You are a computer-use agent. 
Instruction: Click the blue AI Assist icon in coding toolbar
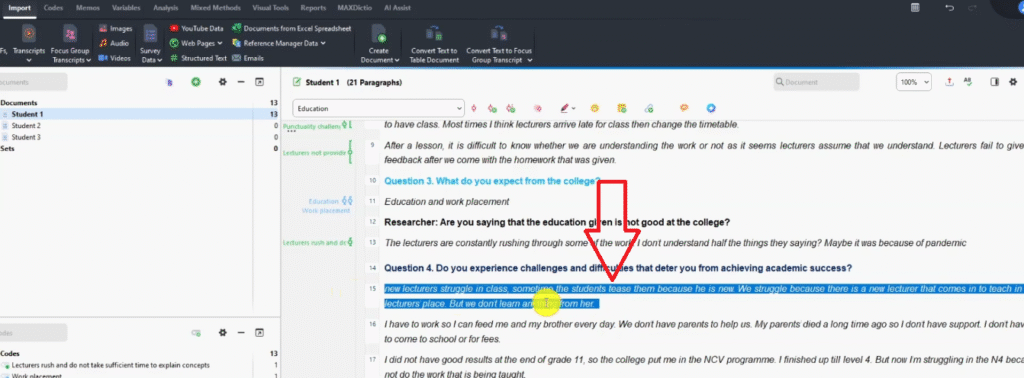[x=711, y=108]
